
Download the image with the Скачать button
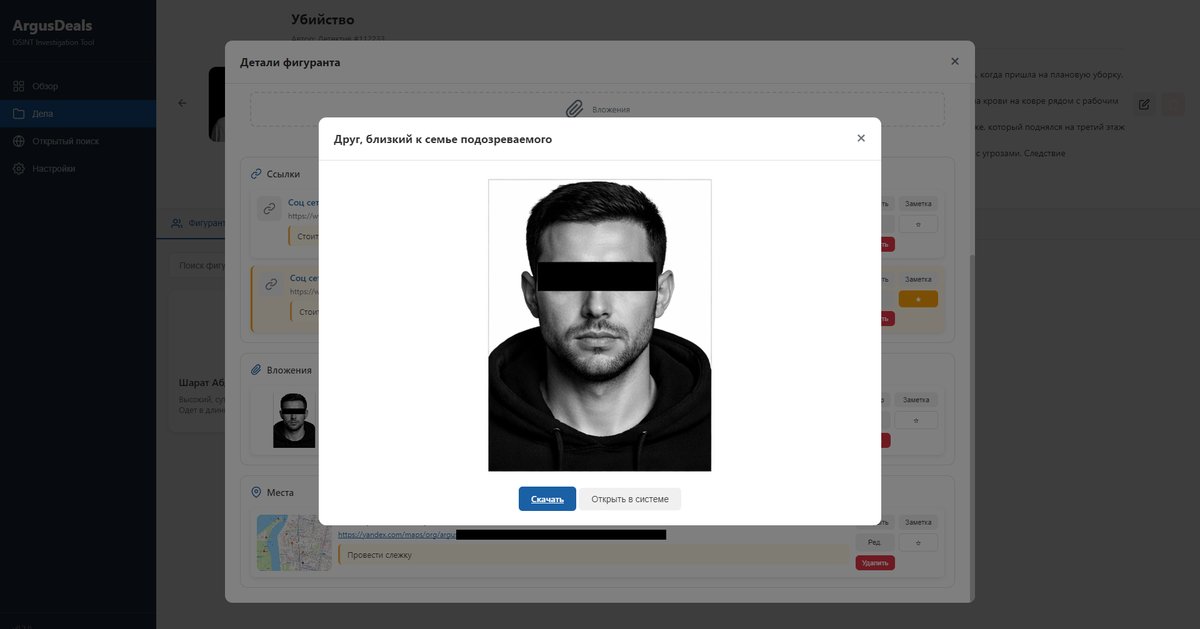pos(547,499)
